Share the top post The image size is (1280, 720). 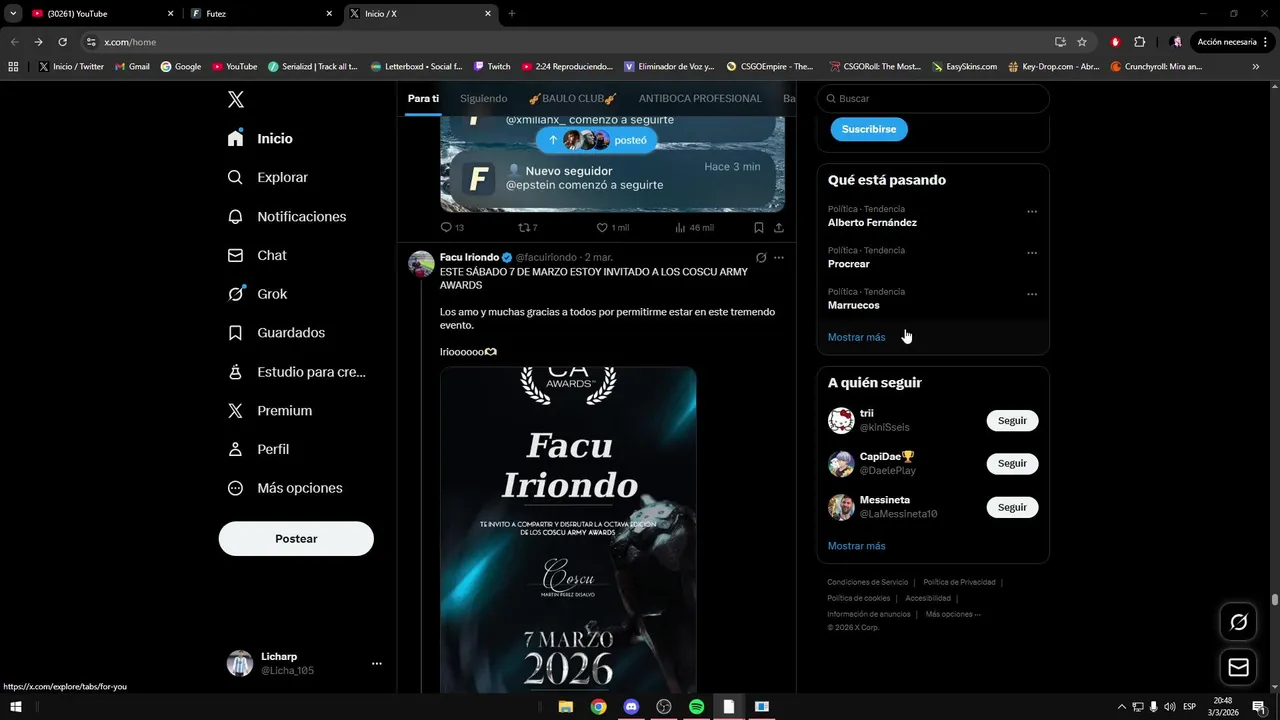779,228
